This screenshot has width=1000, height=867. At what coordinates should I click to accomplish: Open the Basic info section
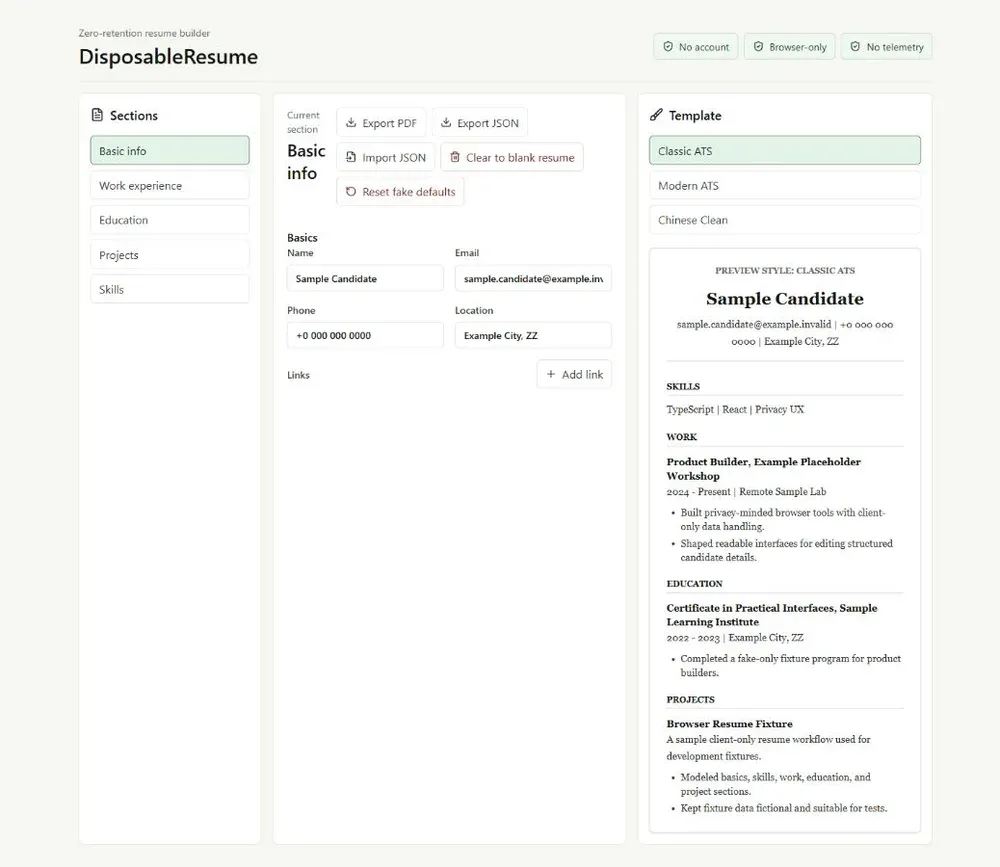[x=170, y=151]
